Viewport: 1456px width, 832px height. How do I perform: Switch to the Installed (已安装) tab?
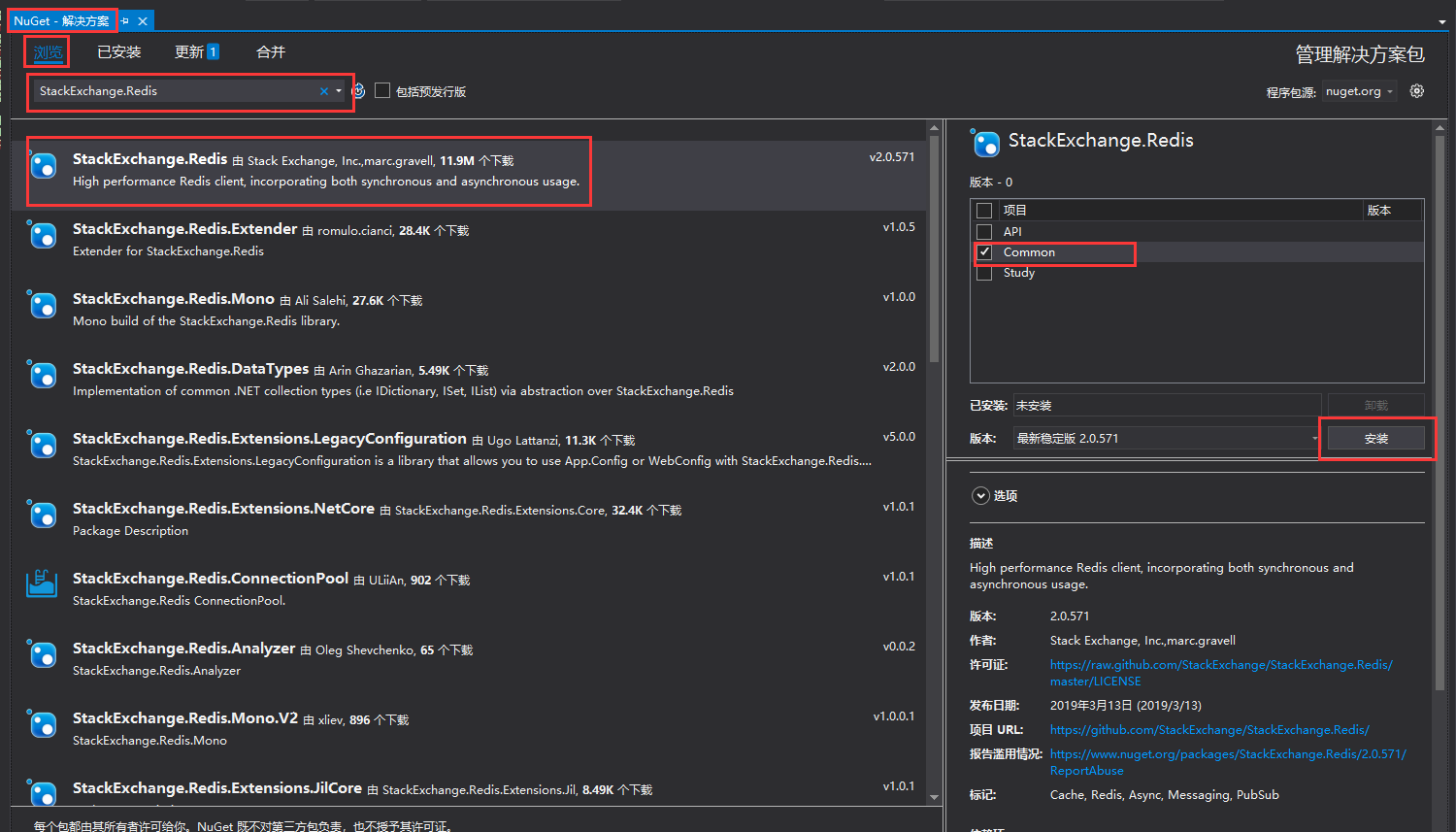pyautogui.click(x=119, y=52)
